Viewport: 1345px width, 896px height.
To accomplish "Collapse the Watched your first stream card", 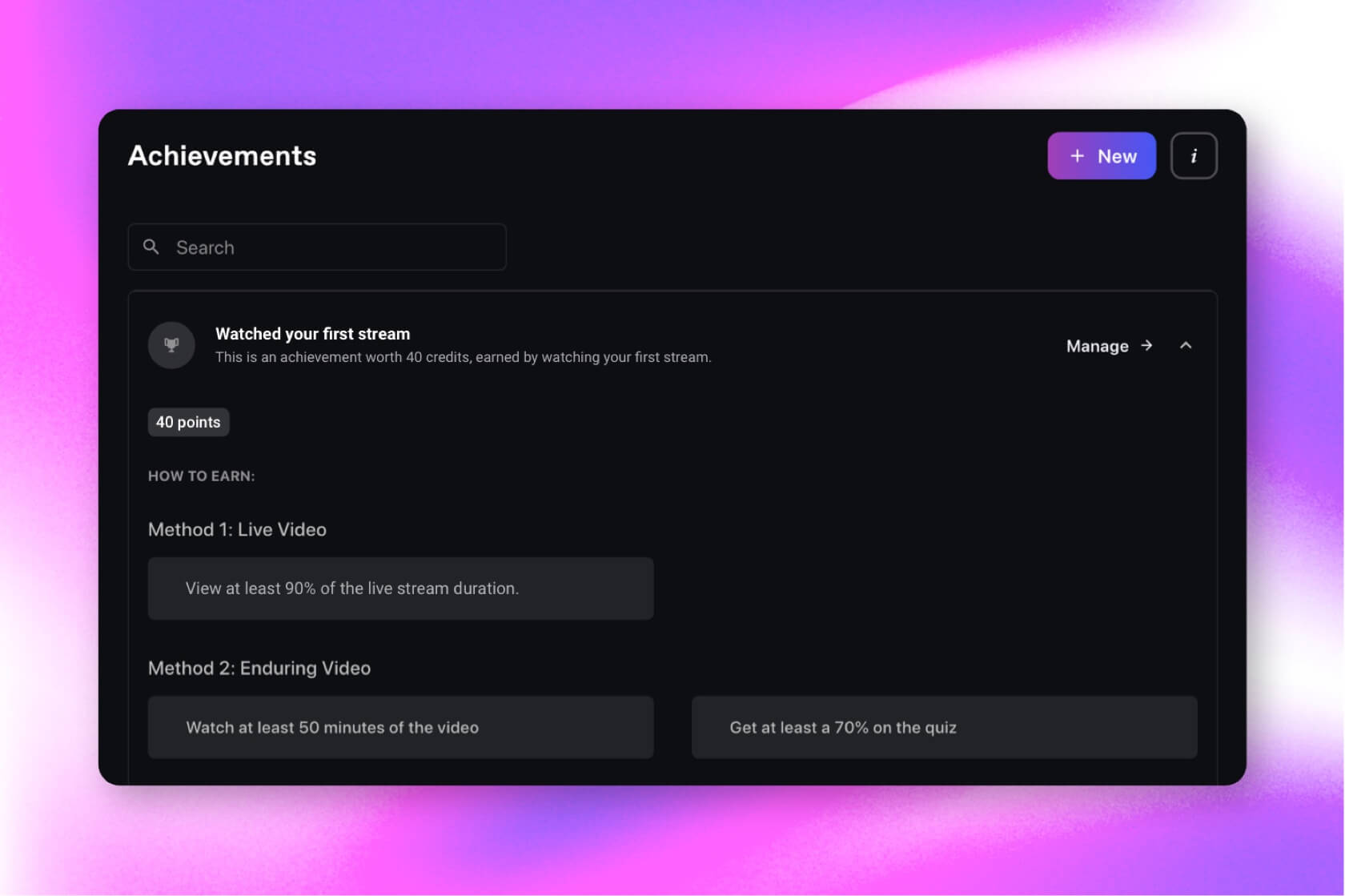I will tap(1186, 345).
